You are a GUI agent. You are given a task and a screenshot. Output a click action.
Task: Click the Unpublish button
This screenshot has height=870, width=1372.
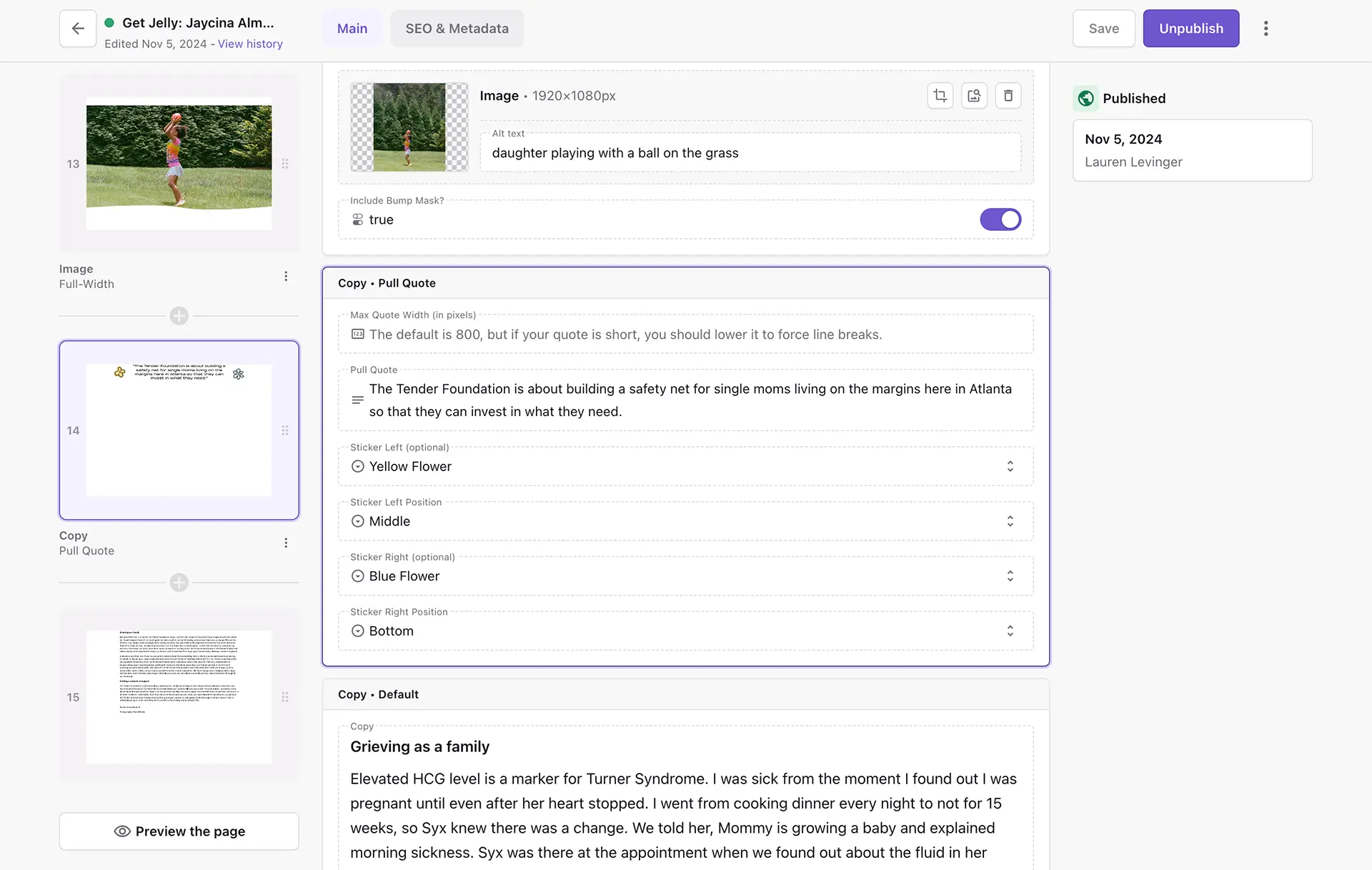[1190, 29]
